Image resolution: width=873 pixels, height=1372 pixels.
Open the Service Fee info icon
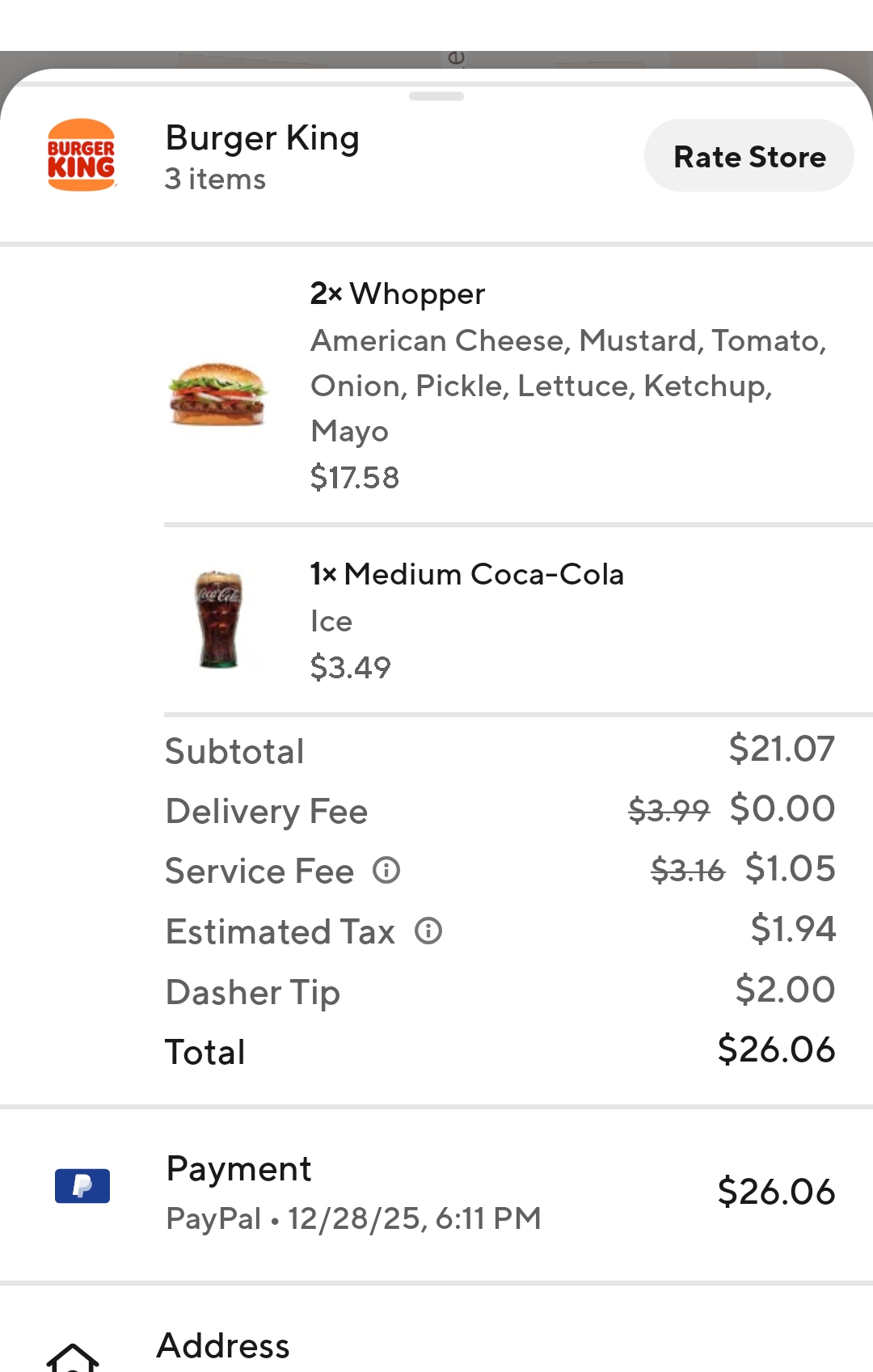pos(386,871)
